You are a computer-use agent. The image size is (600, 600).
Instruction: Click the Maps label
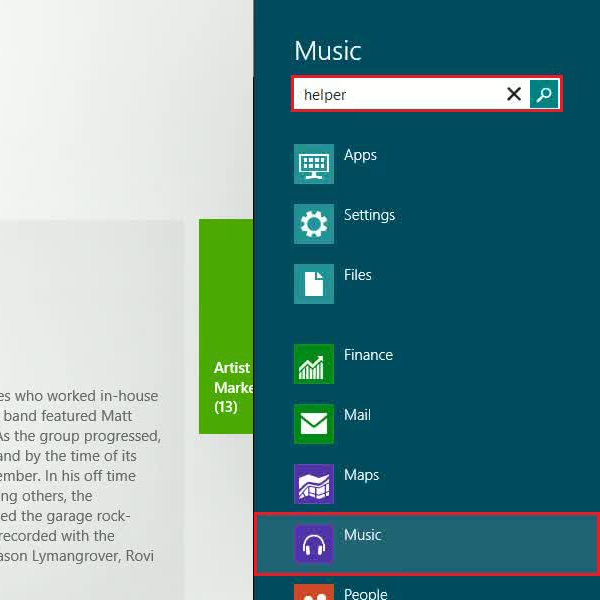click(x=361, y=476)
